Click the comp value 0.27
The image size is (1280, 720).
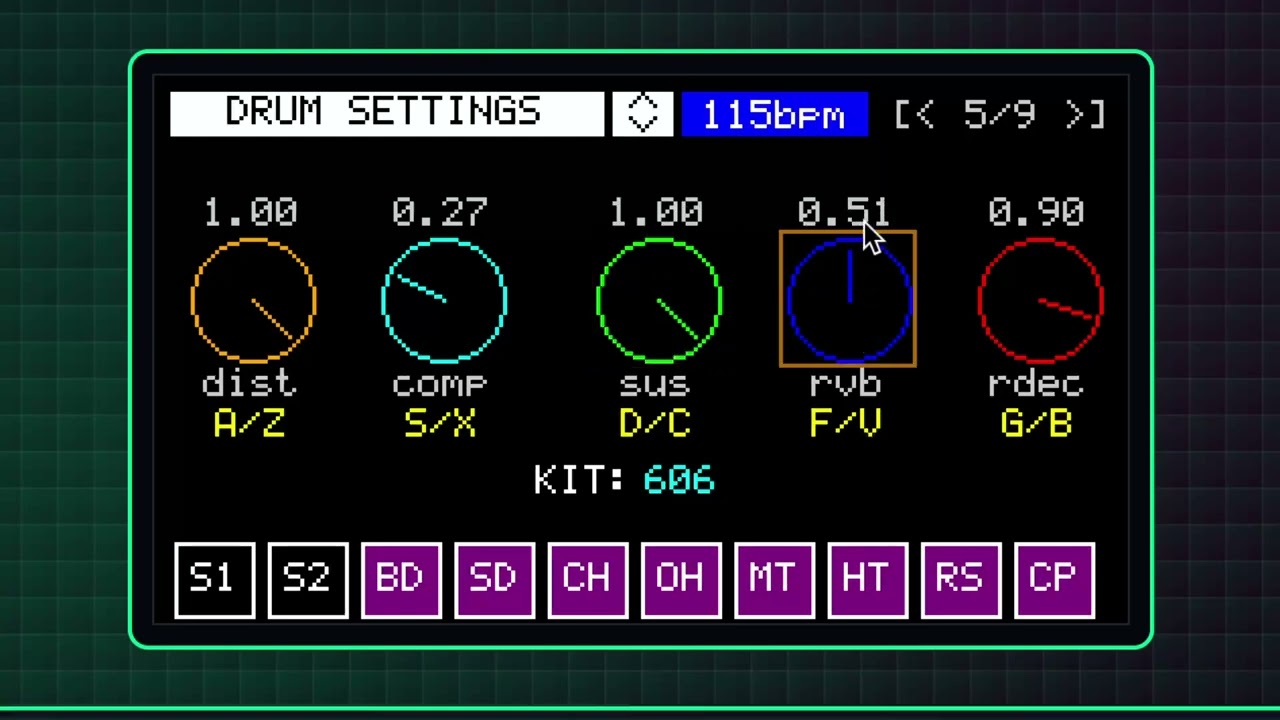coord(440,212)
